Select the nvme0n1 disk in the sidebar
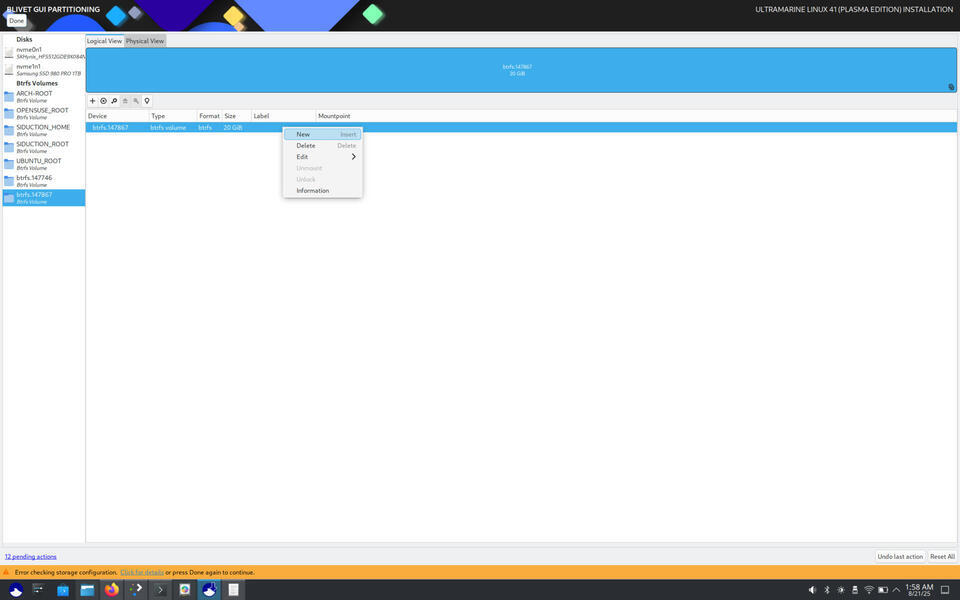 click(x=44, y=53)
